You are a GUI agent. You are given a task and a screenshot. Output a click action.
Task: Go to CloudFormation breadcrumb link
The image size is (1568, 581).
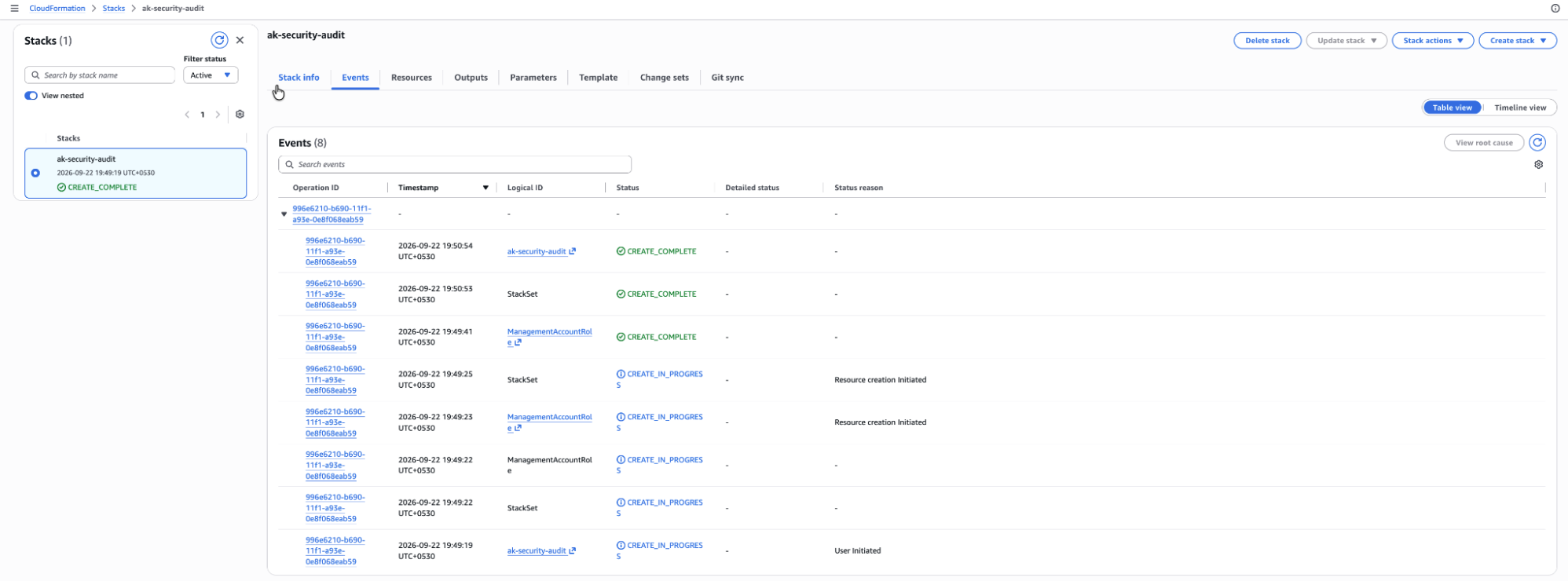coord(57,9)
